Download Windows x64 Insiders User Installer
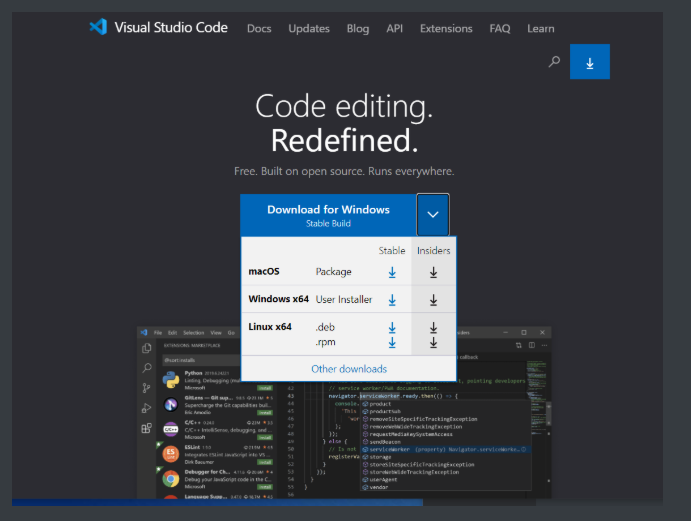 433,300
